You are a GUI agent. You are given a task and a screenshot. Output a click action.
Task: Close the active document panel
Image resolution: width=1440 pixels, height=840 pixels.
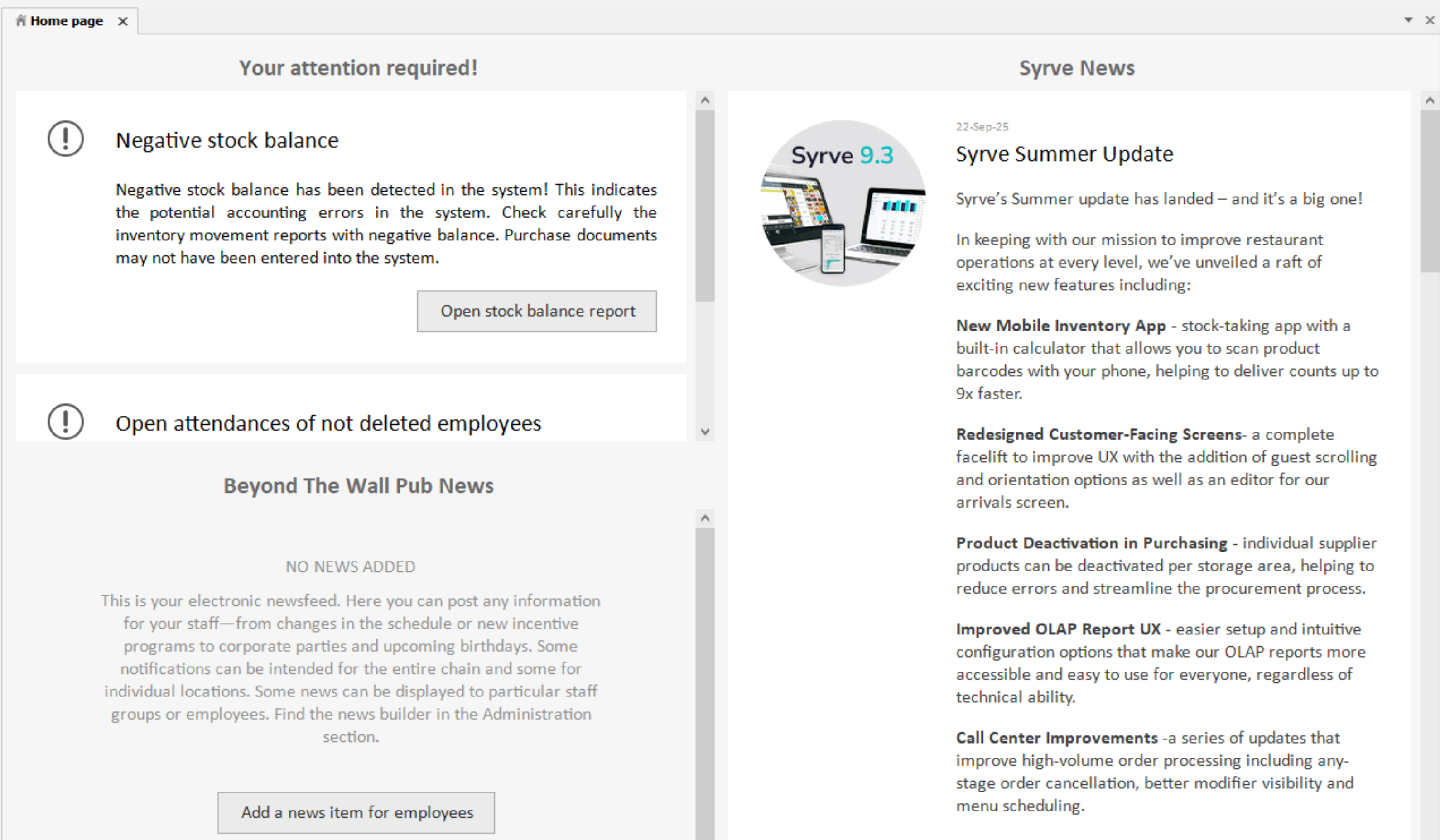point(1430,20)
